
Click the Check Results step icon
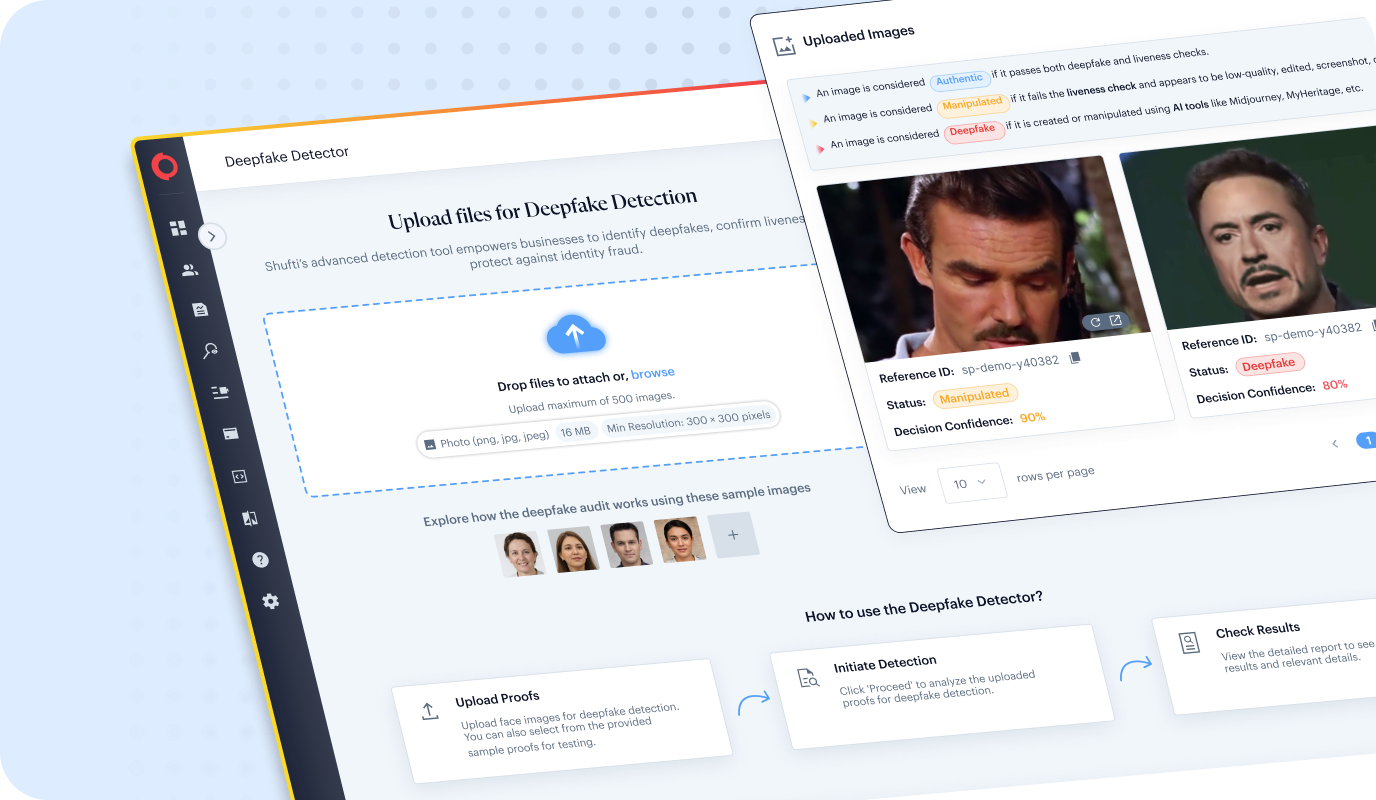point(1189,643)
